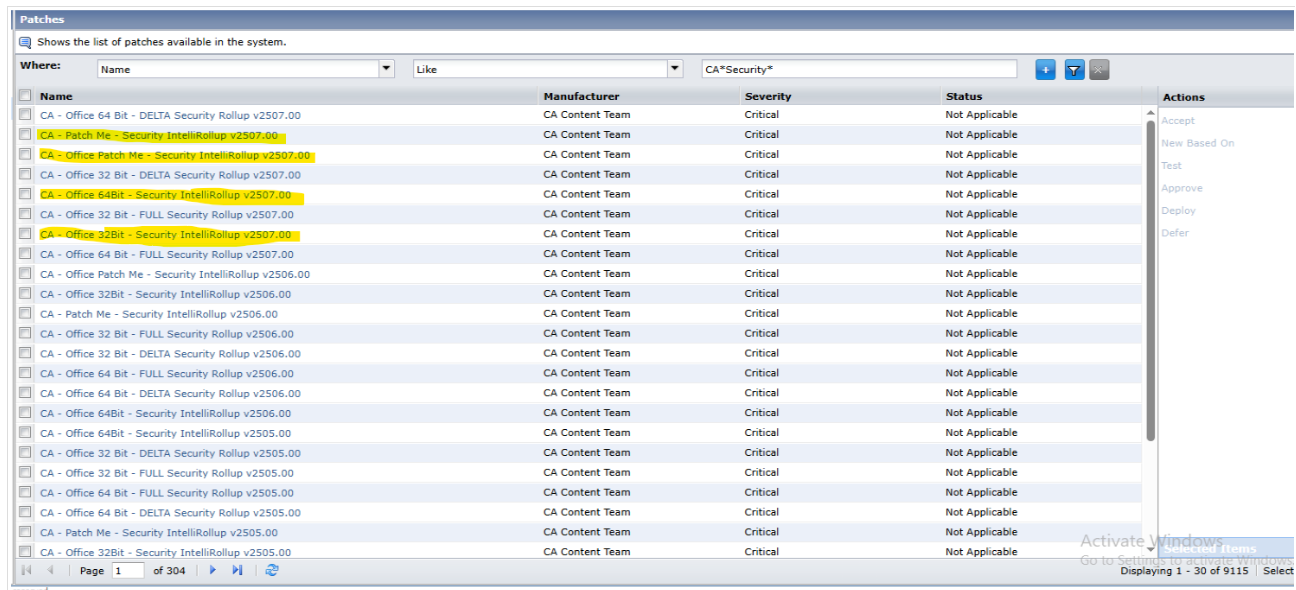Click the Approve action
Image resolution: width=1296 pixels, height=590 pixels.
click(x=1182, y=188)
